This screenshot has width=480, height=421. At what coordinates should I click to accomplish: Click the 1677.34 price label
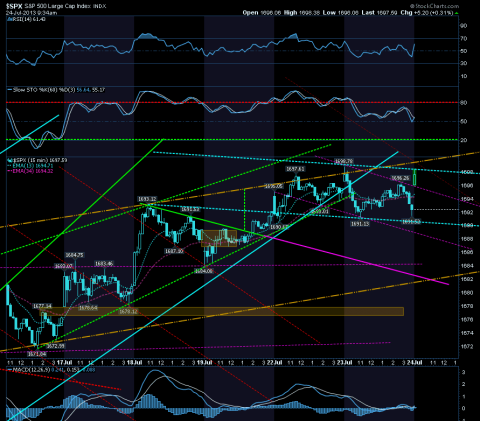pyautogui.click(x=42, y=306)
